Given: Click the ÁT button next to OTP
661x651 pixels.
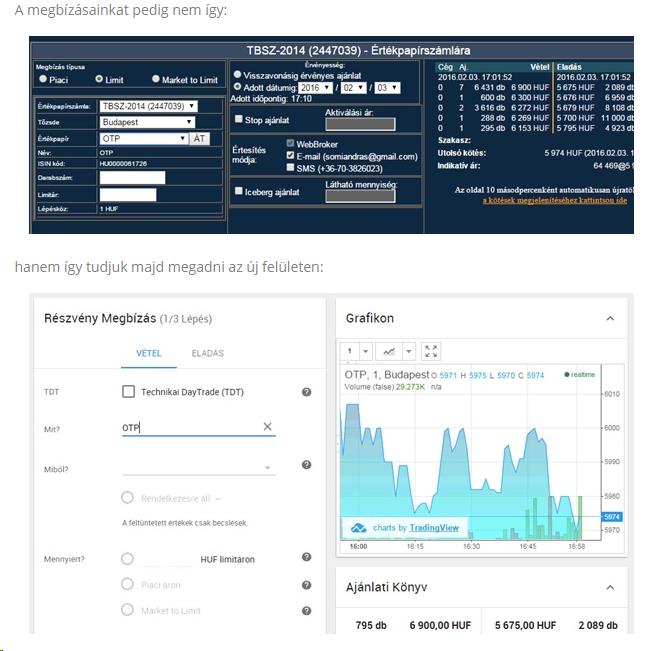Looking at the screenshot, I should point(199,139).
